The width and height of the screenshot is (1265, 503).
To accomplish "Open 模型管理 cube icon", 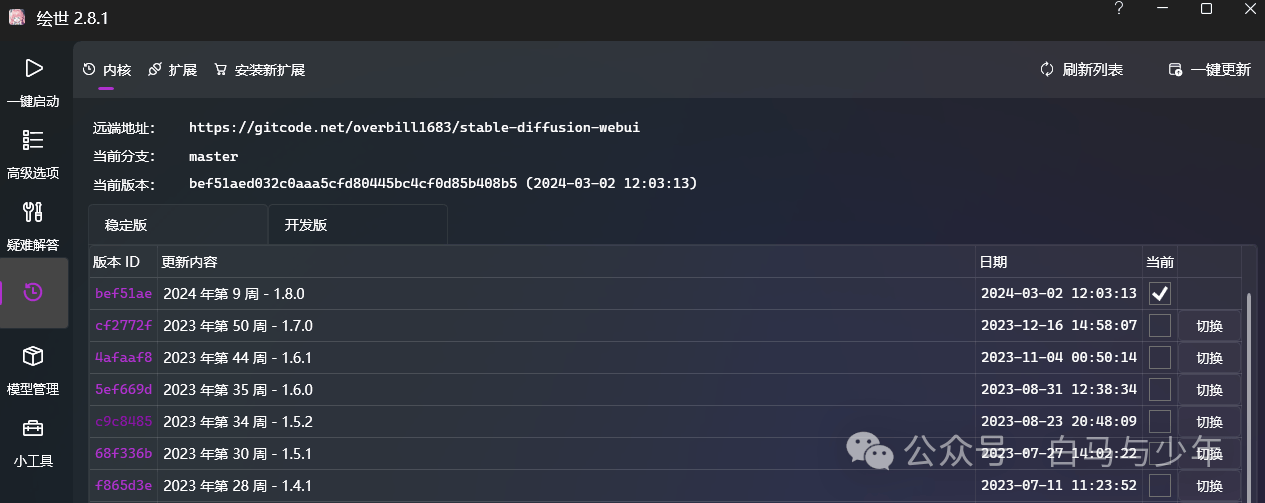I will [x=33, y=356].
